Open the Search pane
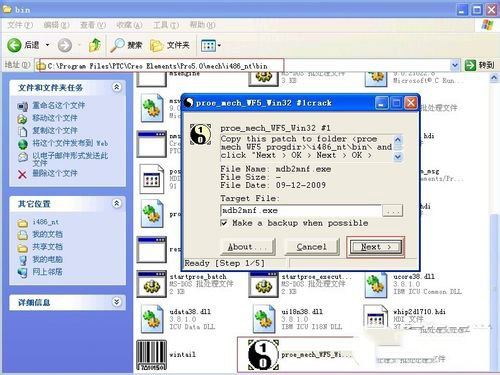 coord(127,45)
